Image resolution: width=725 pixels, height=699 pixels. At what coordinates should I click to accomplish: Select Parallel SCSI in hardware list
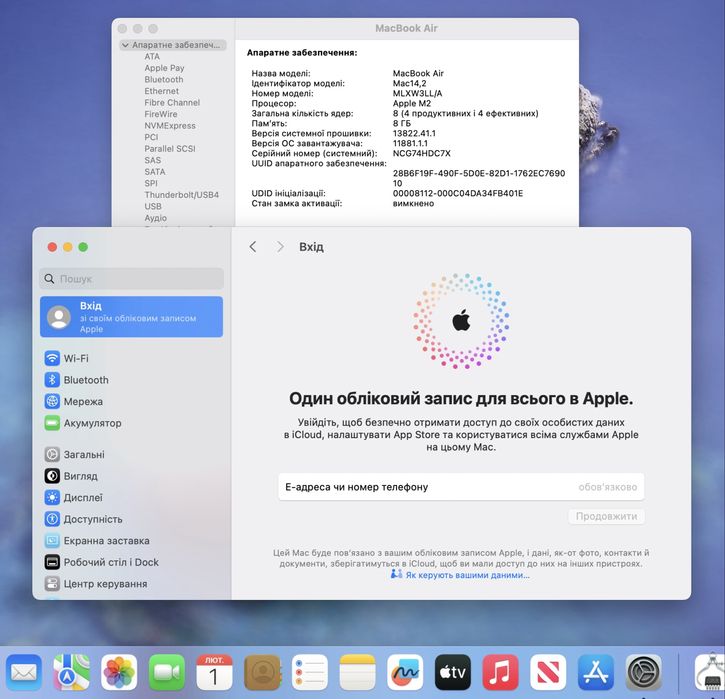pyautogui.click(x=170, y=149)
